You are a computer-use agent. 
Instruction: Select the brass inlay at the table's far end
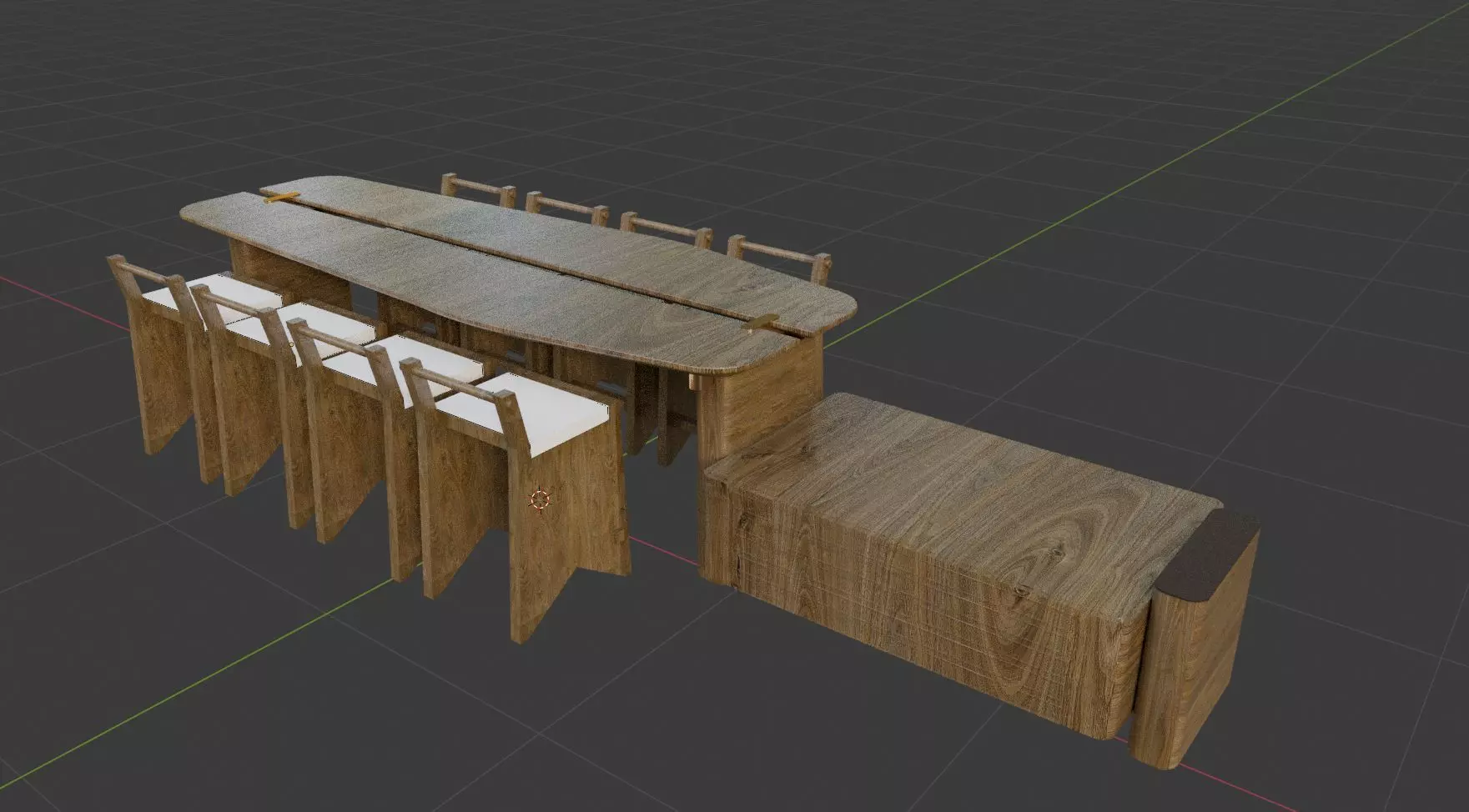point(280,198)
